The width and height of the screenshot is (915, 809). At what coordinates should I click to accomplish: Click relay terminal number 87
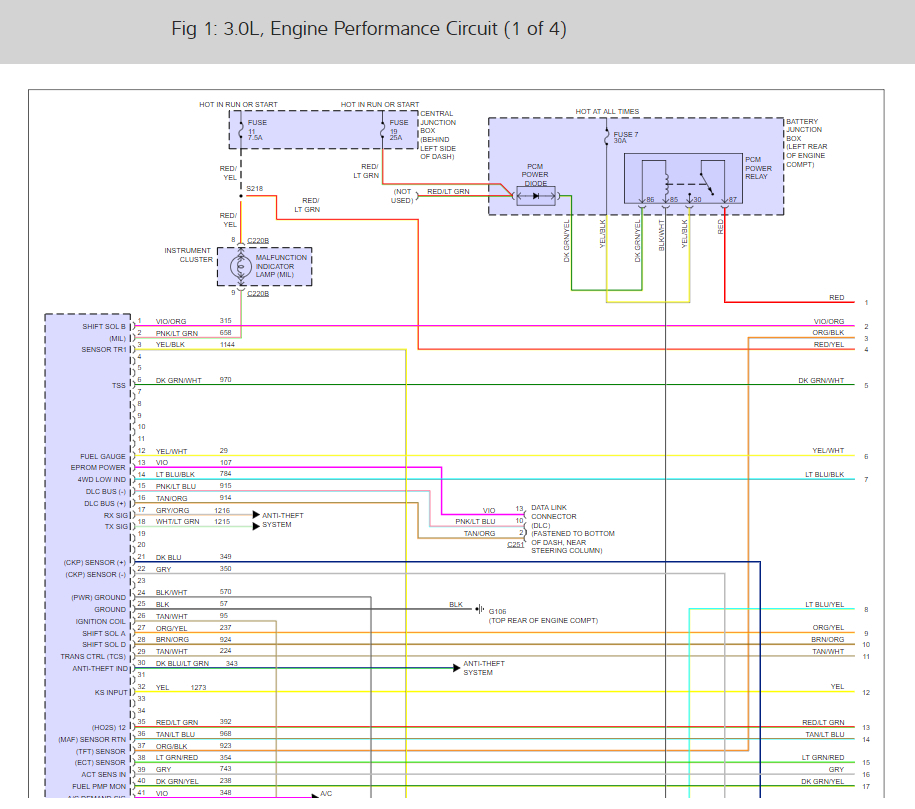coord(733,200)
